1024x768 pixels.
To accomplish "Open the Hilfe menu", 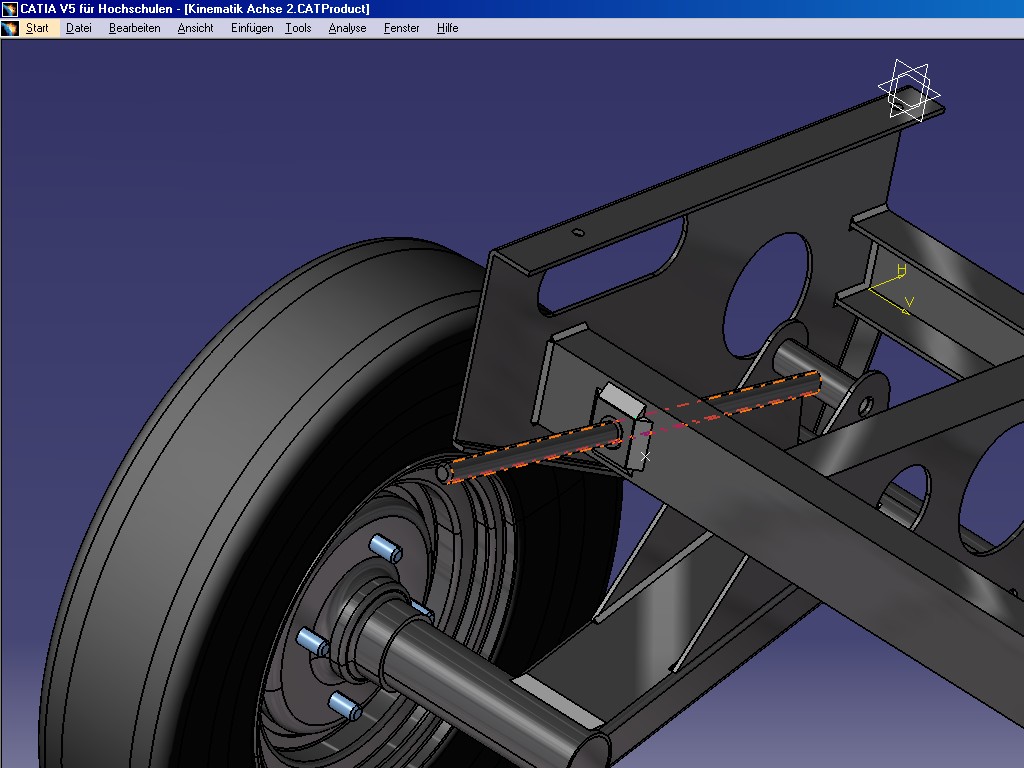I will (x=447, y=28).
